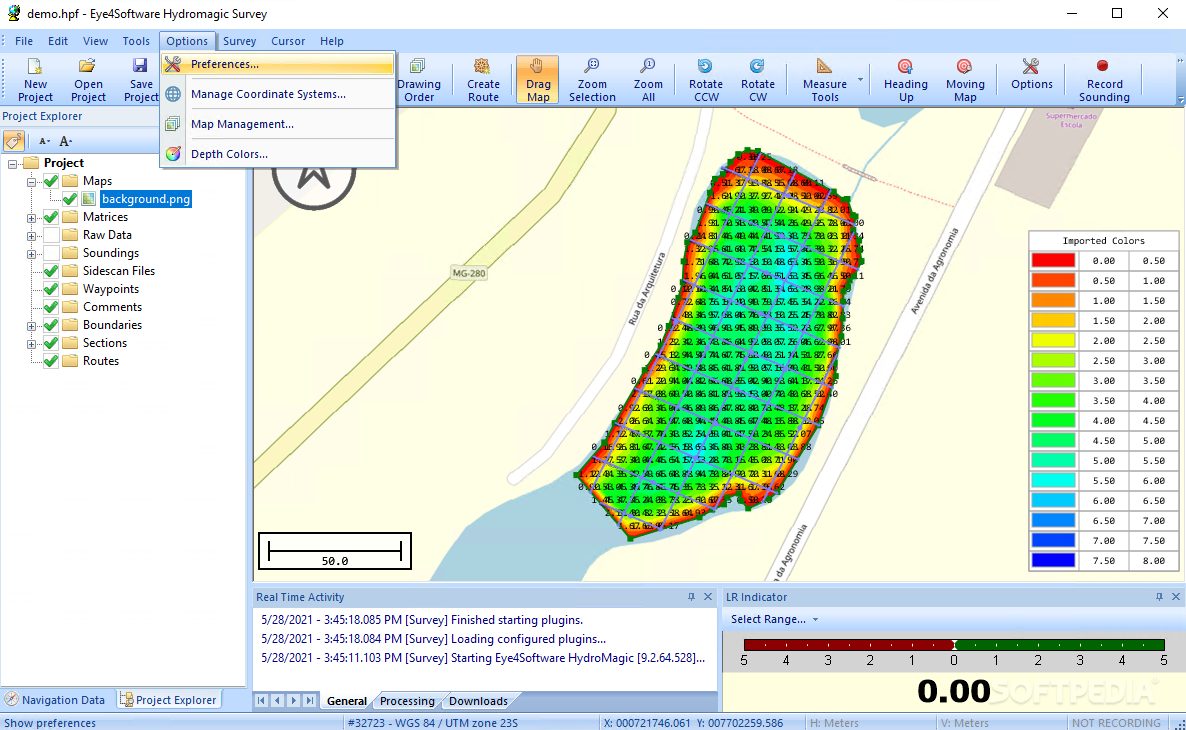The height and width of the screenshot is (730, 1186).
Task: Open Depth Colors from the Options menu
Action: click(x=278, y=154)
